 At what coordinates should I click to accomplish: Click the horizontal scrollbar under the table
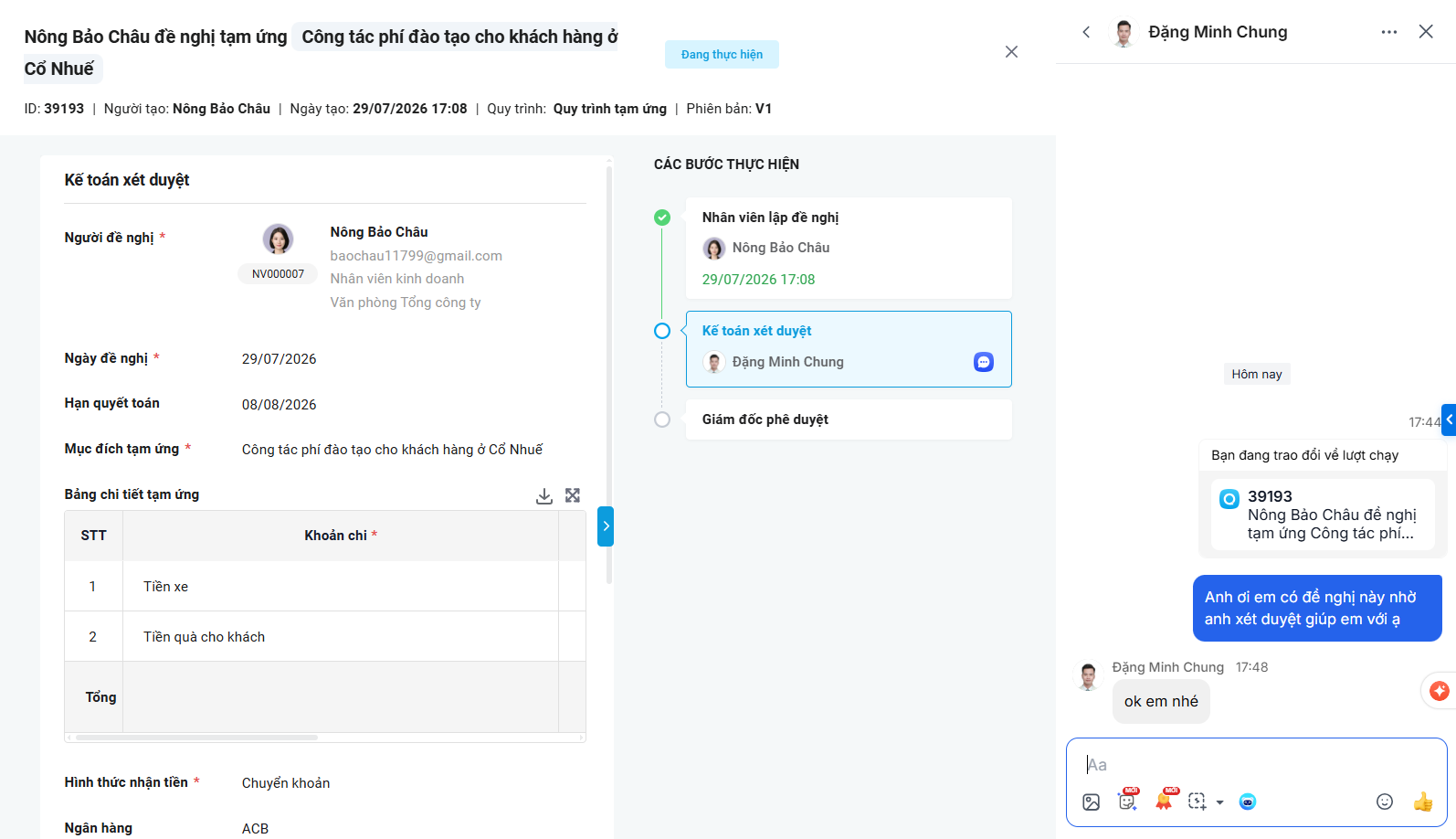196,738
